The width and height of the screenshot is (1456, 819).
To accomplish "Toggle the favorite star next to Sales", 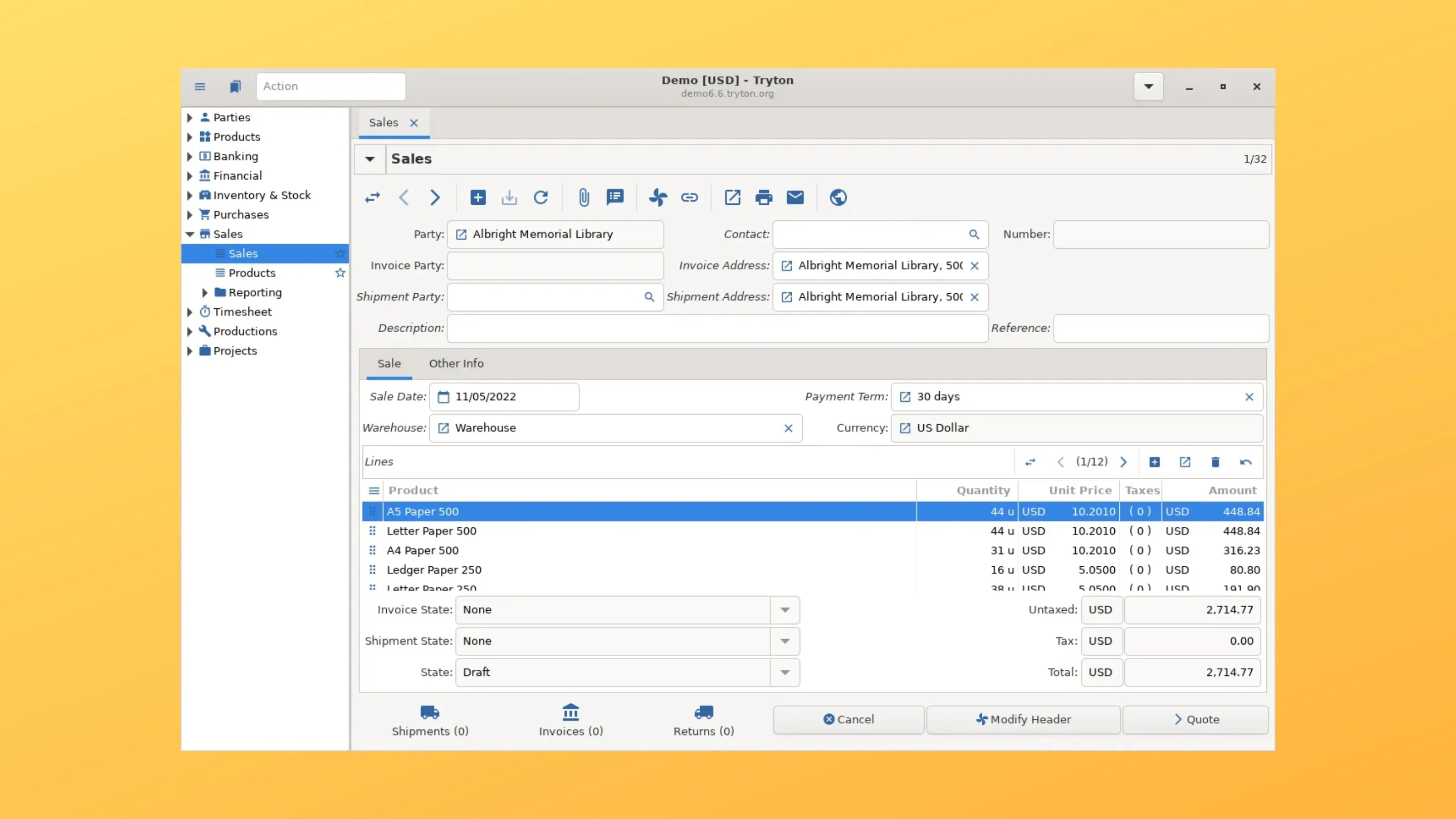I will 340,253.
